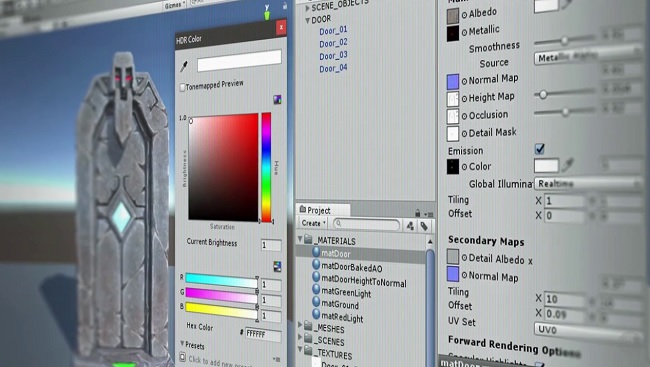Viewport: 650px width, 367px height.
Task: Lock the Project panel with the padlock
Action: (417, 213)
